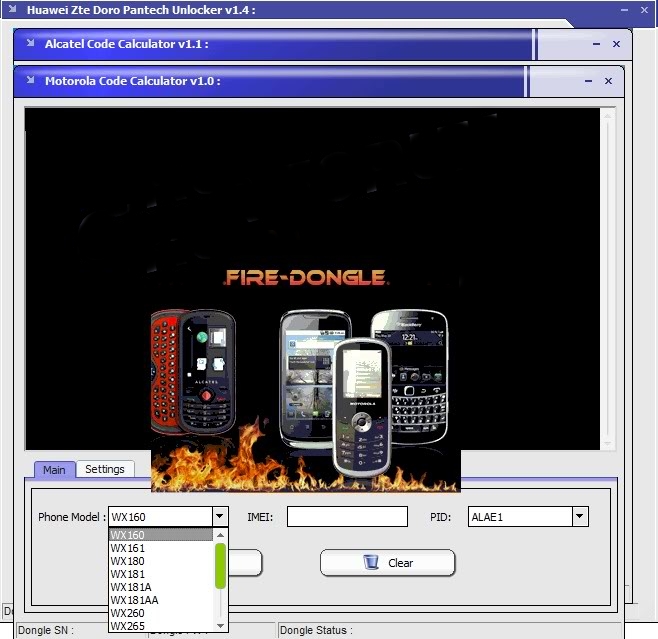The image size is (658, 639).
Task: Select WX160 in the model list
Action: 161,535
